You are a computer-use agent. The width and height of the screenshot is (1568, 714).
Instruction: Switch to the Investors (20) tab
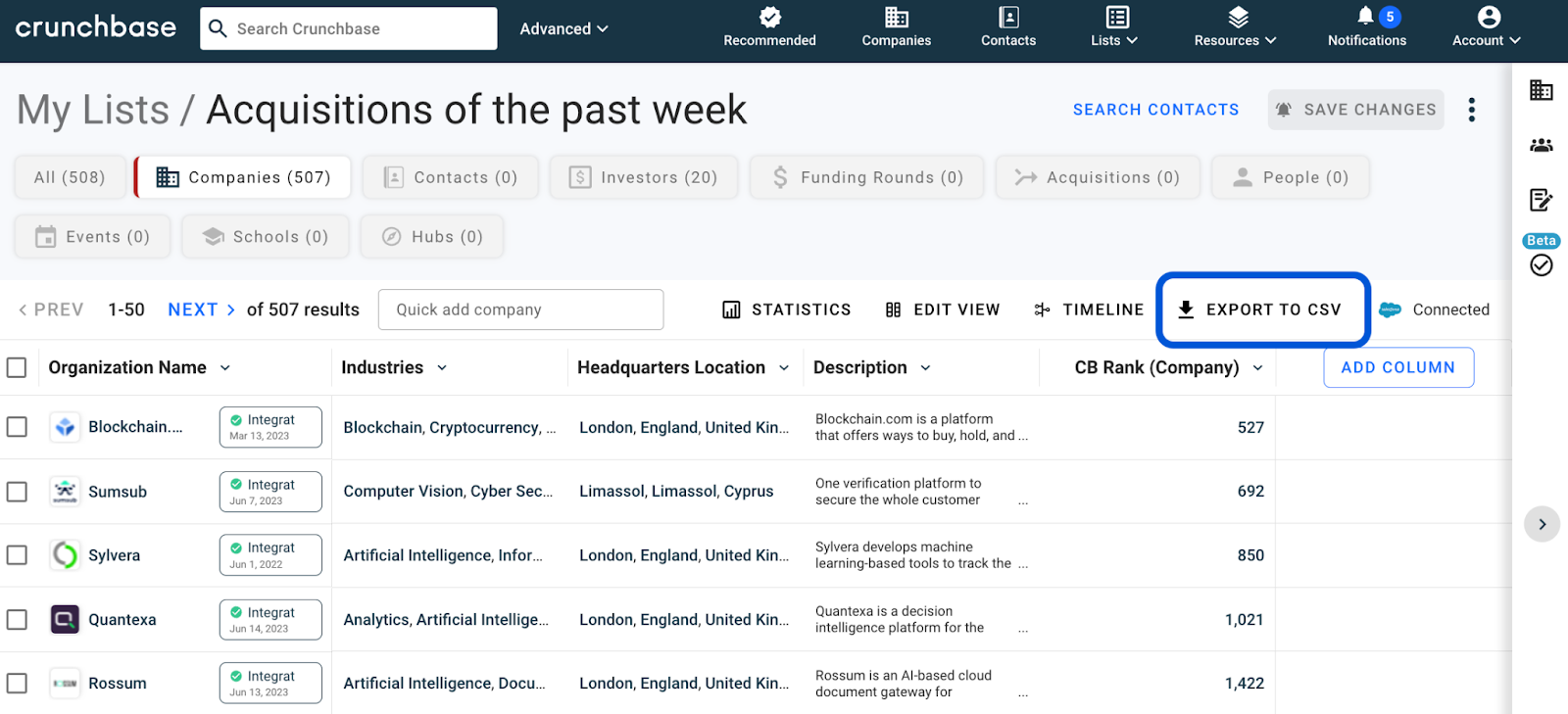tap(644, 177)
